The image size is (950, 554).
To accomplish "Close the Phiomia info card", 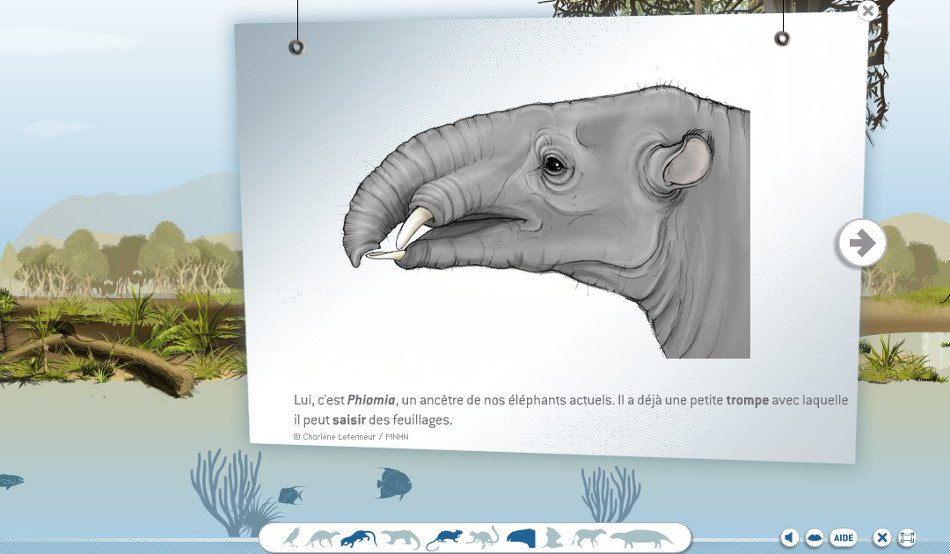I will point(868,11).
